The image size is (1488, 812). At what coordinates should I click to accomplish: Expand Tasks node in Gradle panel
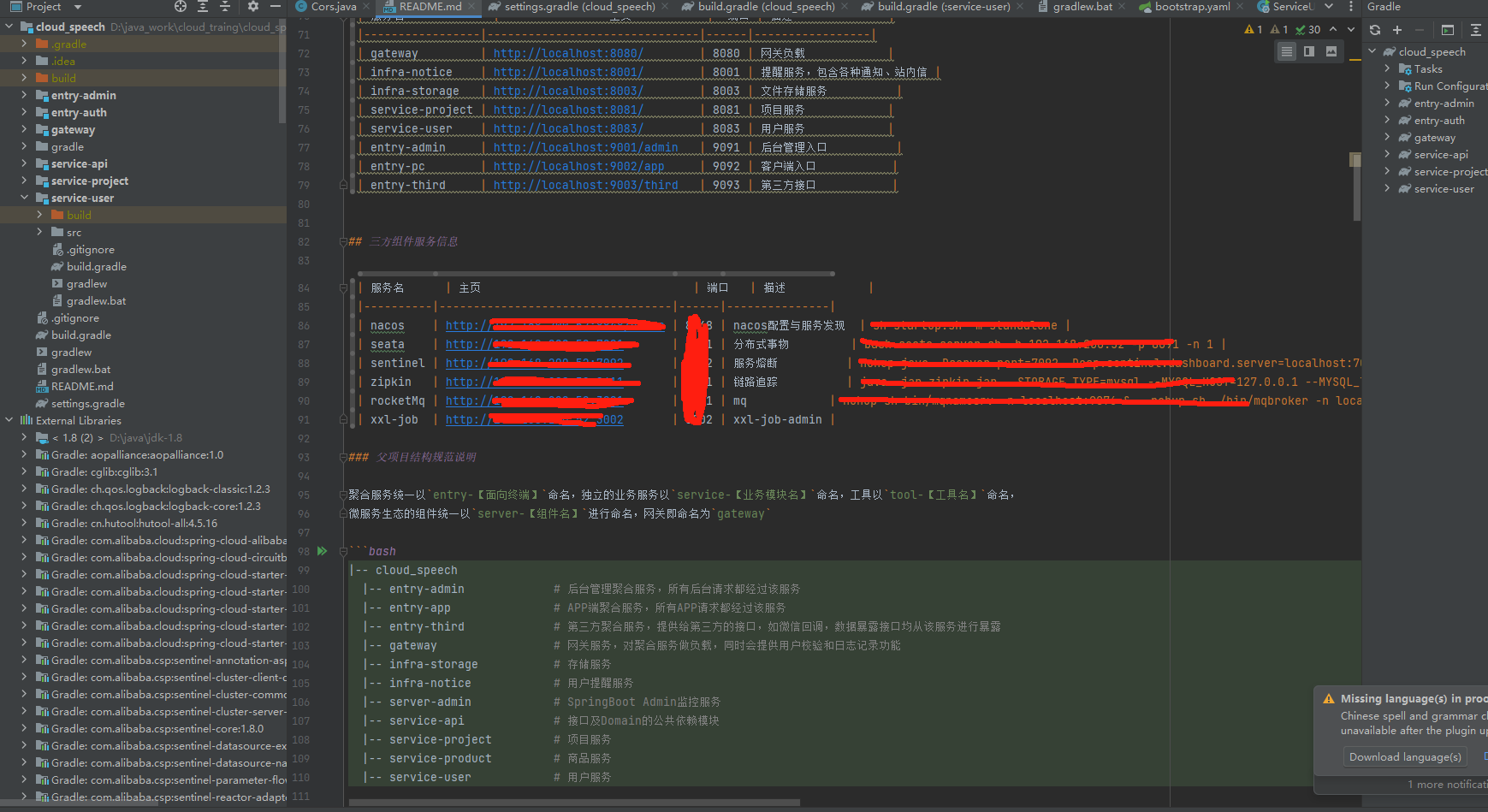click(x=1387, y=68)
